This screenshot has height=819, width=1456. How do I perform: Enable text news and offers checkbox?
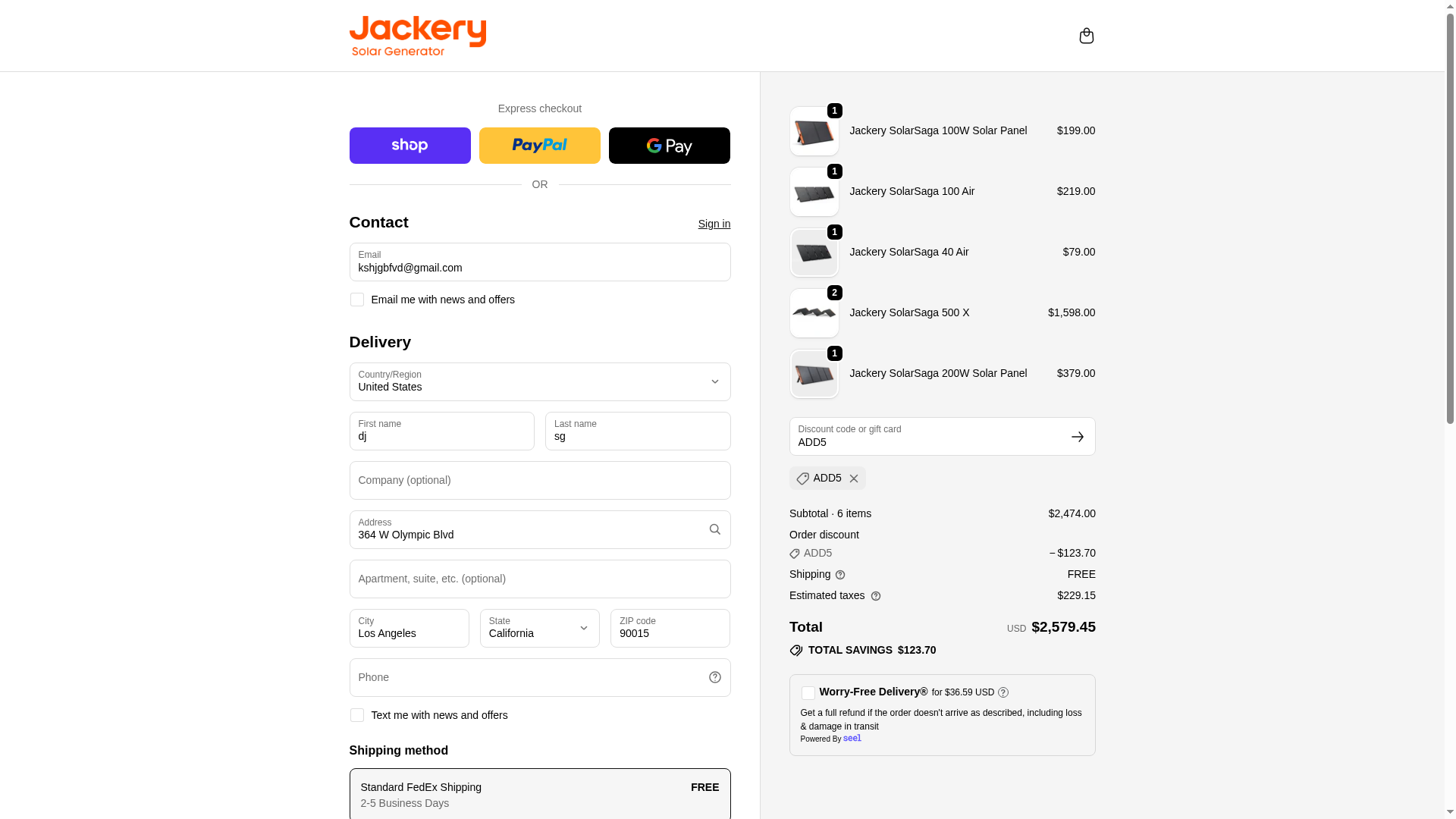(x=357, y=715)
